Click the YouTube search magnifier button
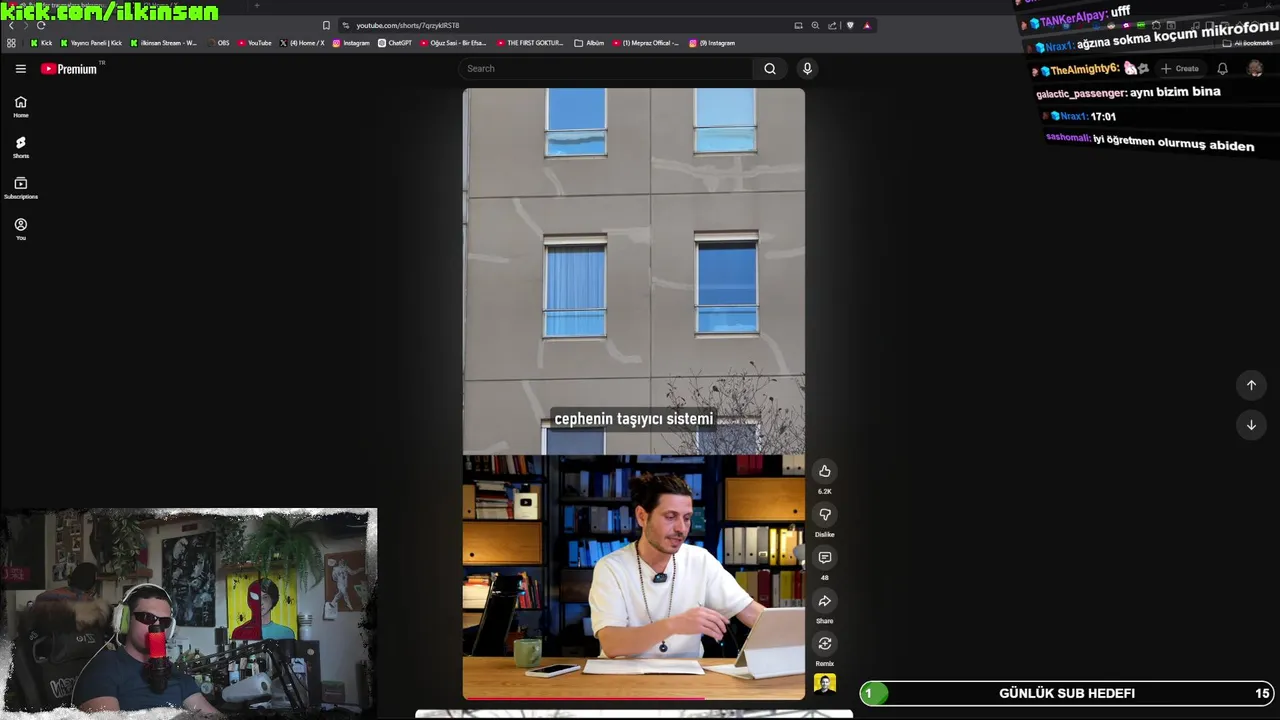This screenshot has width=1280, height=720. [x=770, y=69]
